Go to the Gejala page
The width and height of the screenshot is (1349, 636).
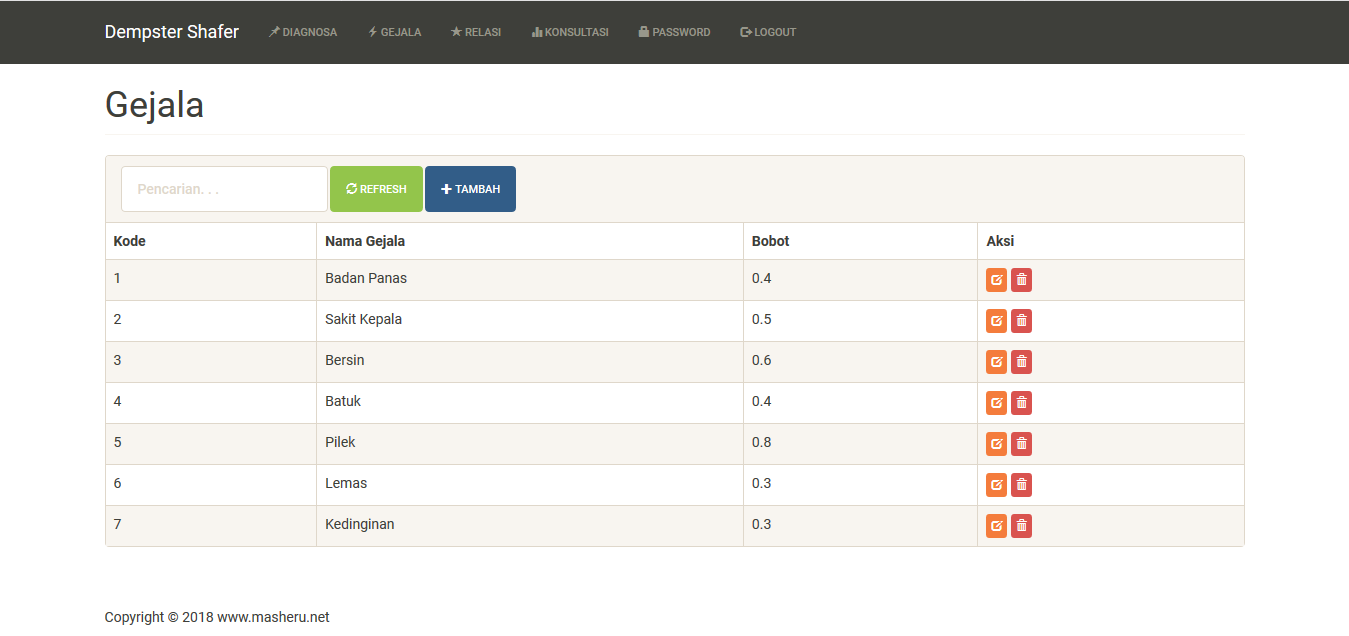[395, 32]
